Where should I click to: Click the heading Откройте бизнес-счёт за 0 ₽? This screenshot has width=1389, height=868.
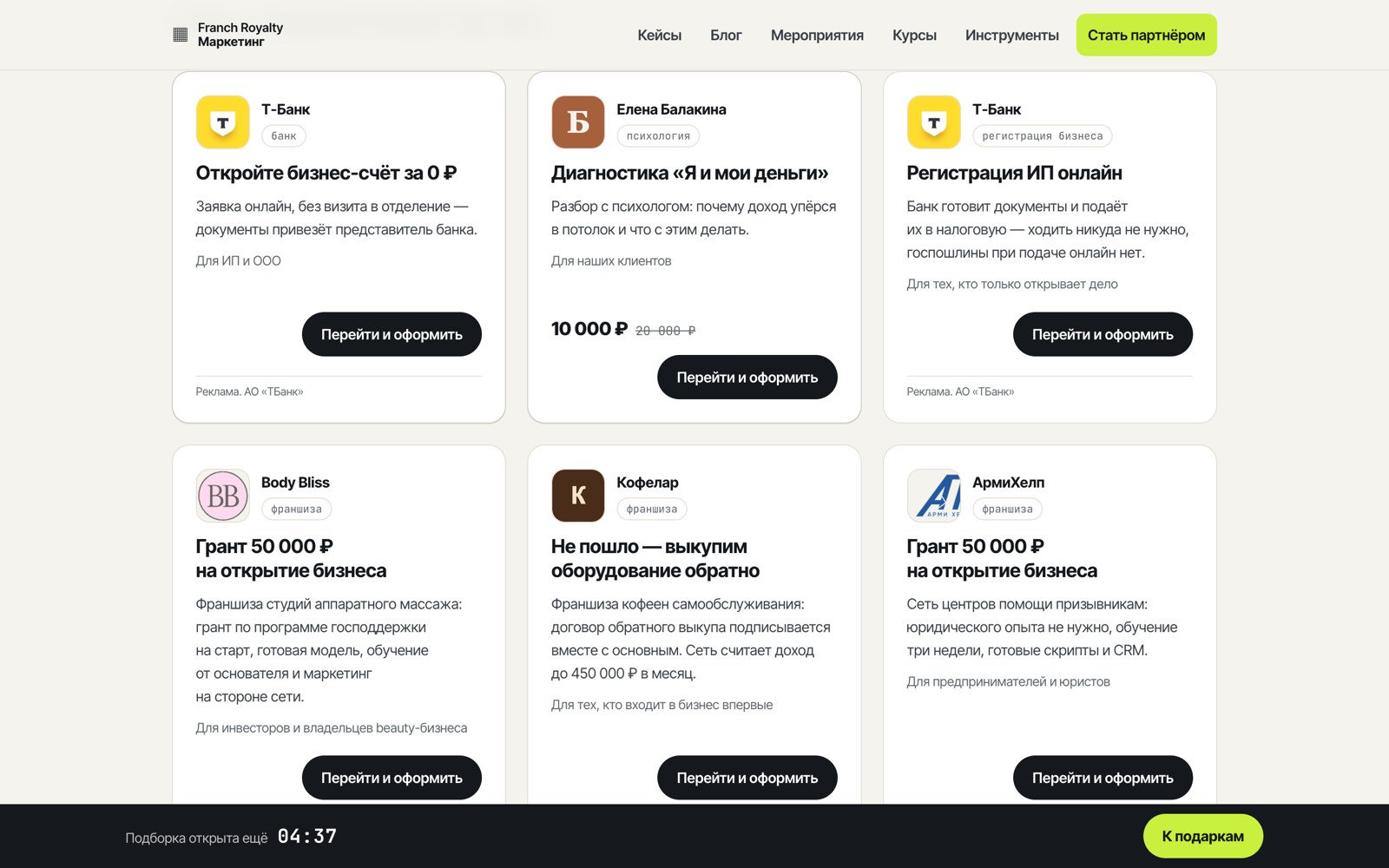[326, 173]
